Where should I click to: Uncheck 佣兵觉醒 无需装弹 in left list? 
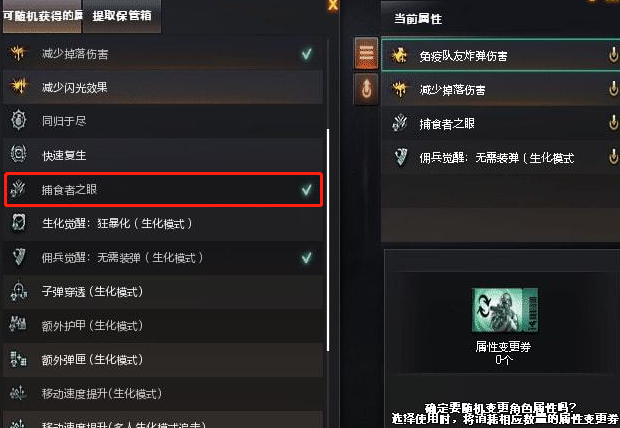point(307,258)
